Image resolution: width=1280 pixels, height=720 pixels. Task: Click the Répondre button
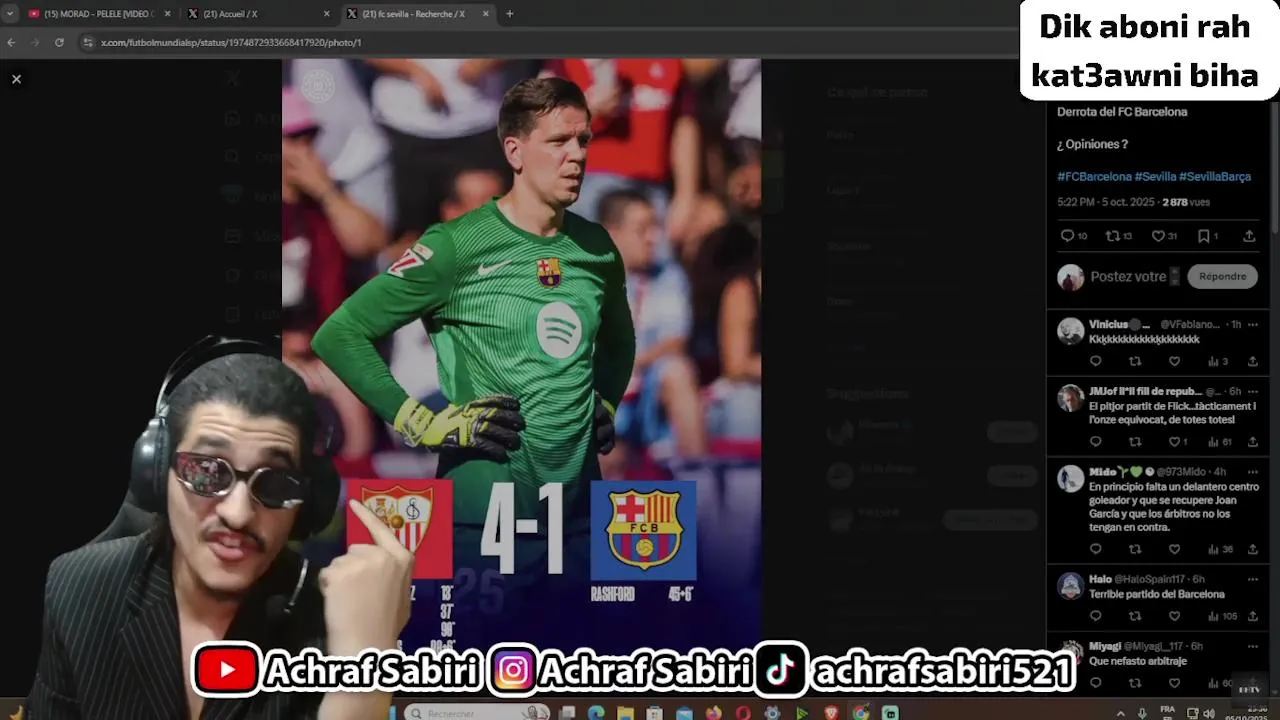pyautogui.click(x=1222, y=276)
